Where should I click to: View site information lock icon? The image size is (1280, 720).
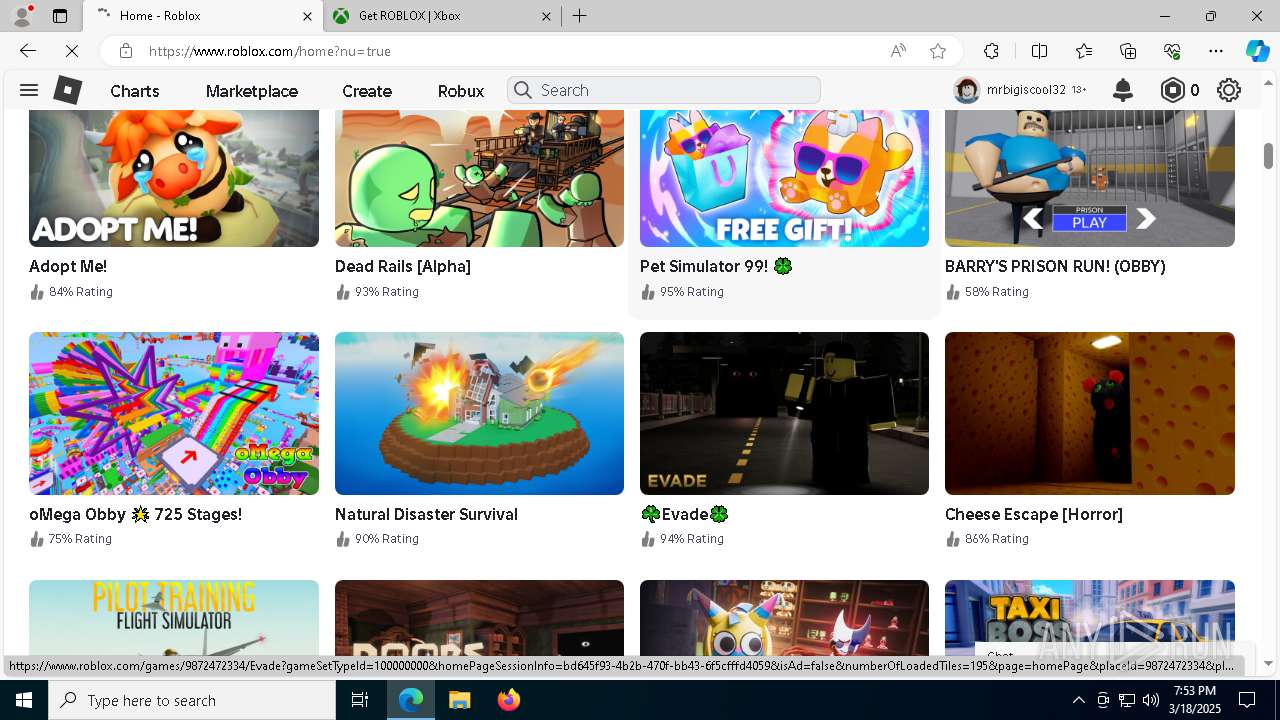(125, 51)
